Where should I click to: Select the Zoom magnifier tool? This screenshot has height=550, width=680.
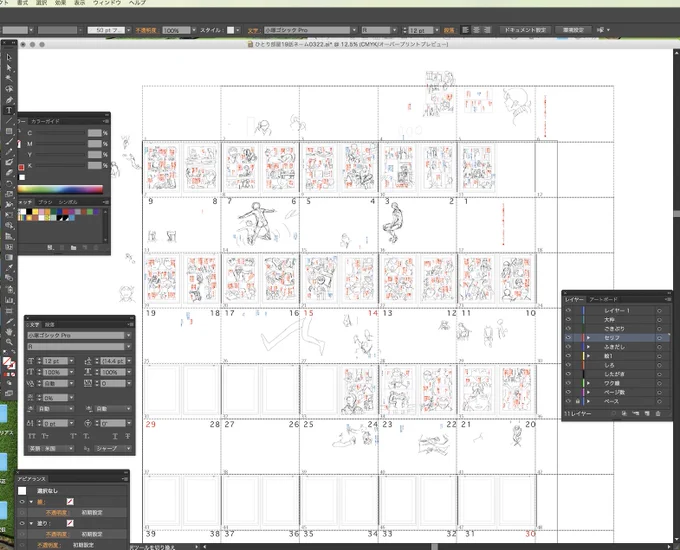(9, 342)
